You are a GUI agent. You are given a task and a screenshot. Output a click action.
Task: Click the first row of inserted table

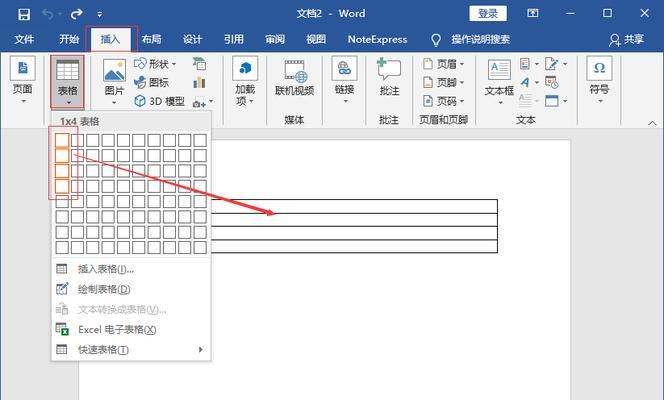(x=354, y=206)
